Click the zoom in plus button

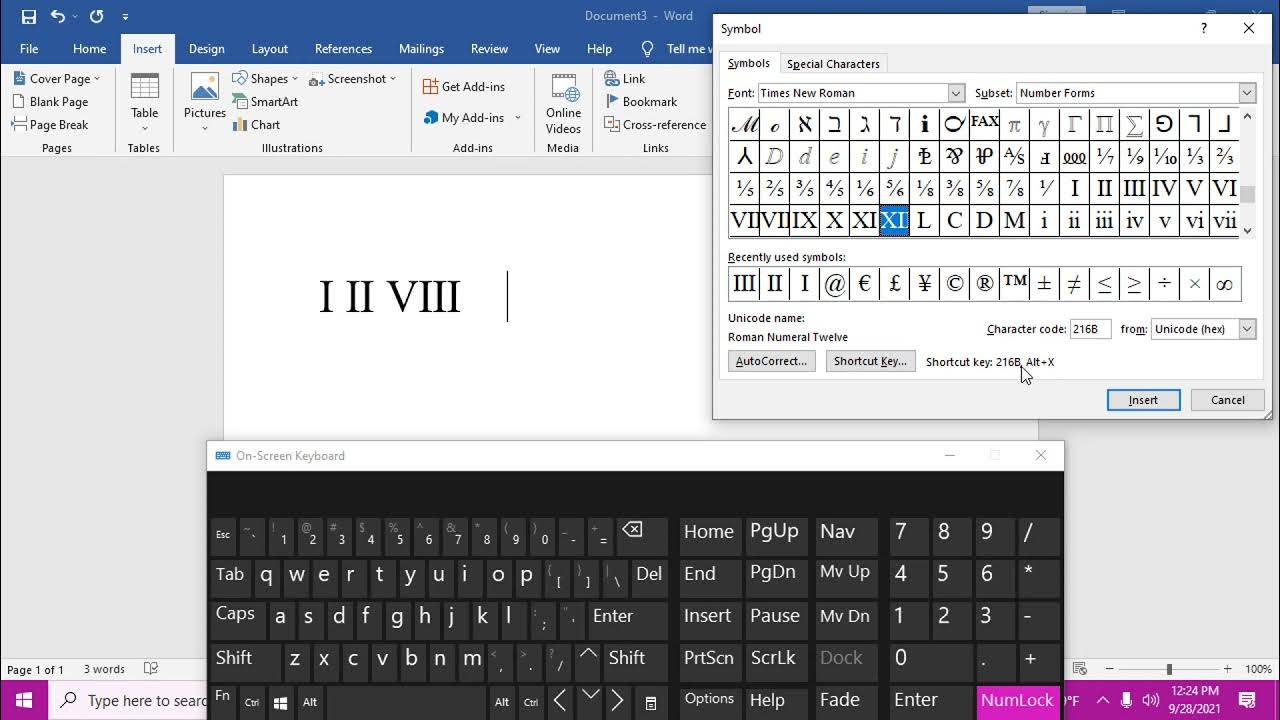click(1227, 669)
